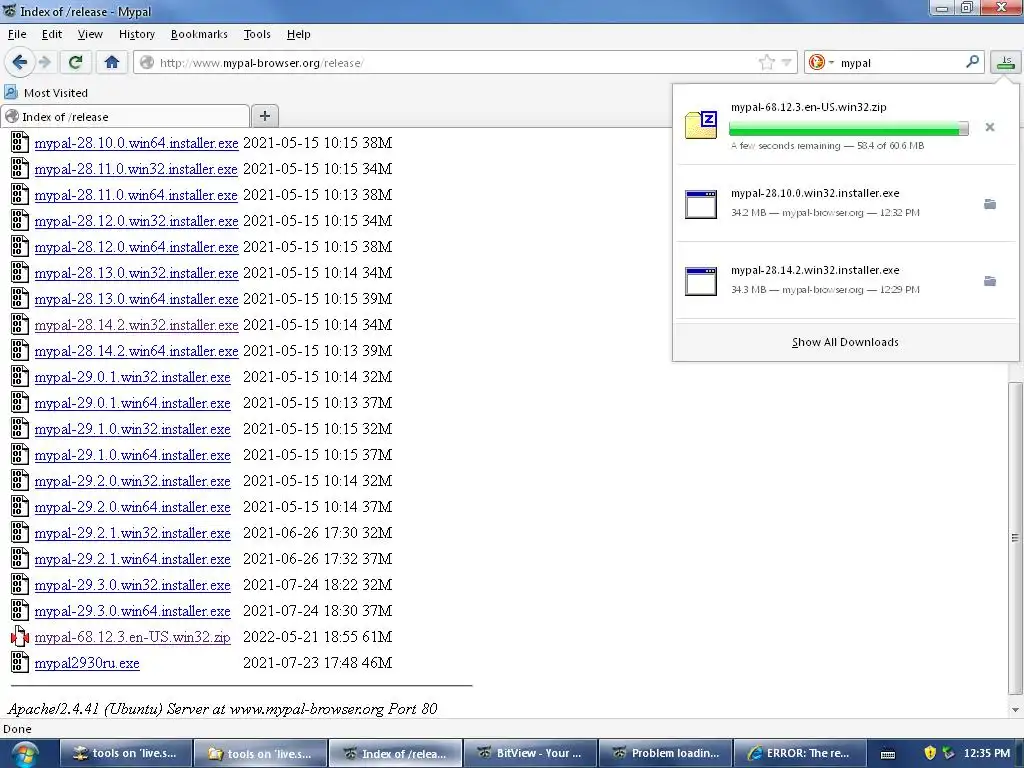Click the zip file icon in downloads panel
Screen dimensions: 1024x768
click(x=701, y=125)
